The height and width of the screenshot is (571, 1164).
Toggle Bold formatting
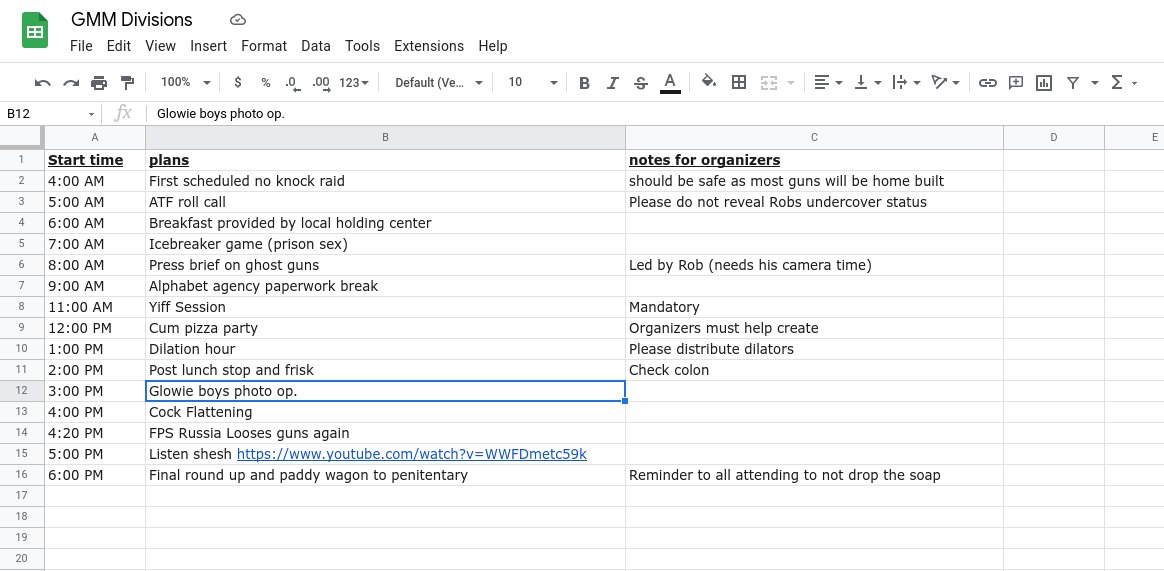(584, 82)
